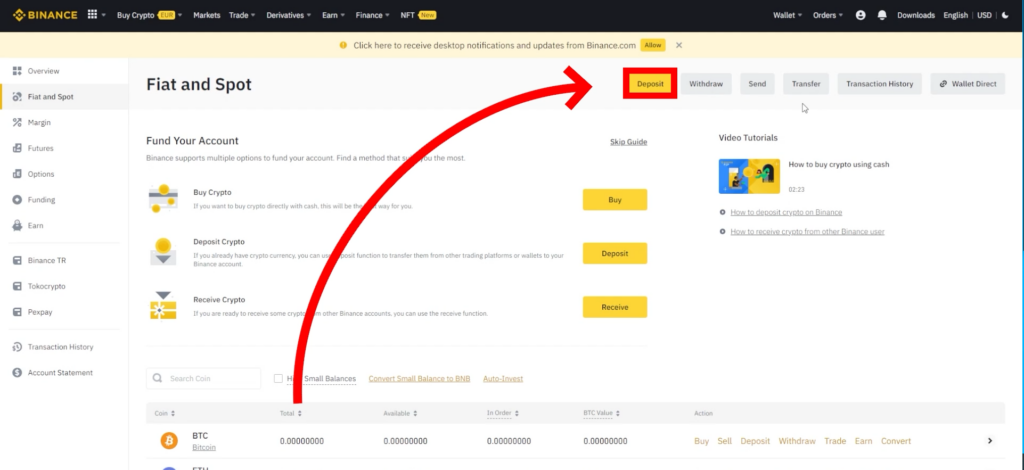Viewport: 1024px width, 470px height.
Task: Click the search magnifier icon
Action: [157, 378]
